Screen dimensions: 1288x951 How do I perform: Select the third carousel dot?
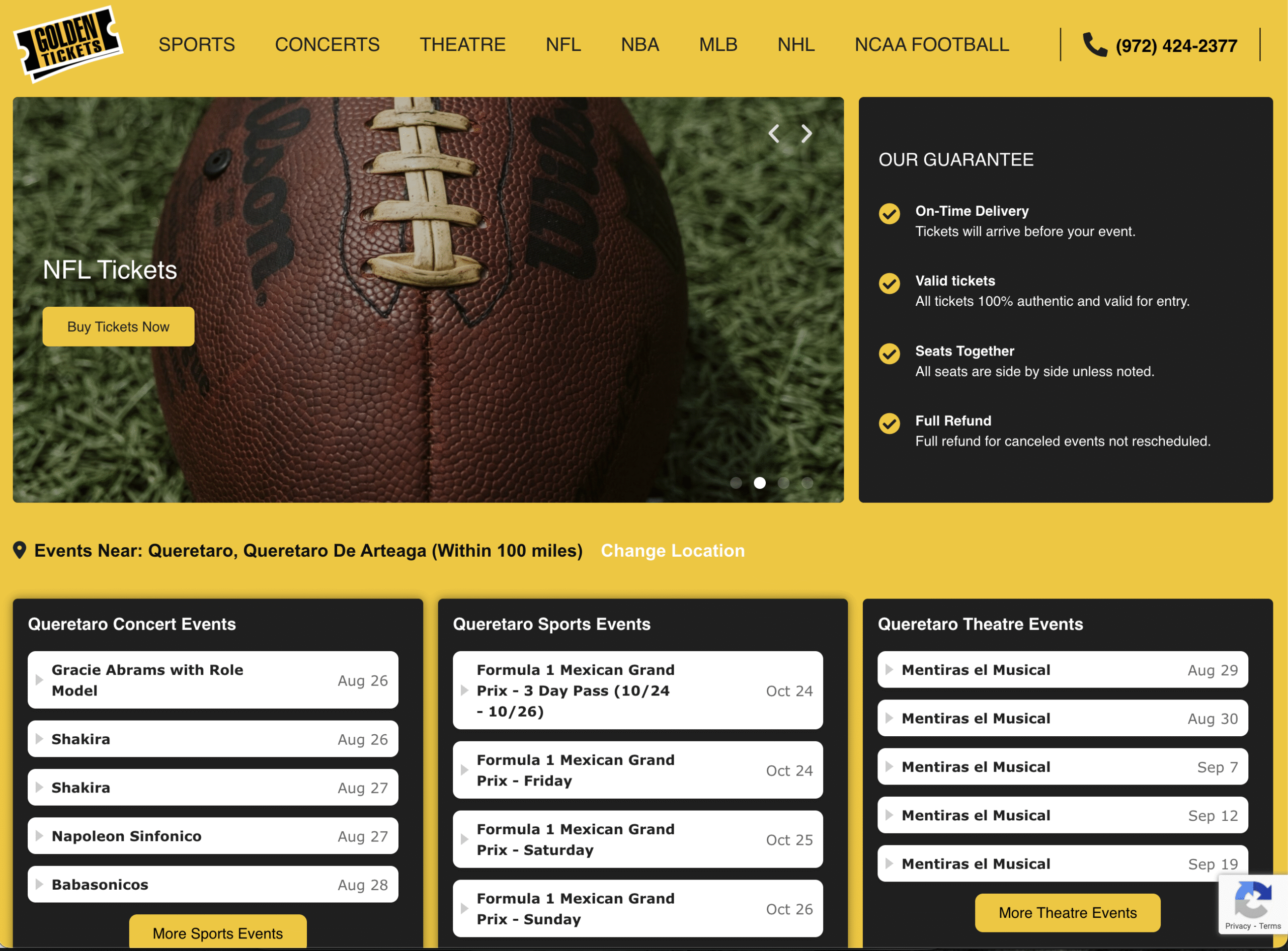(784, 483)
